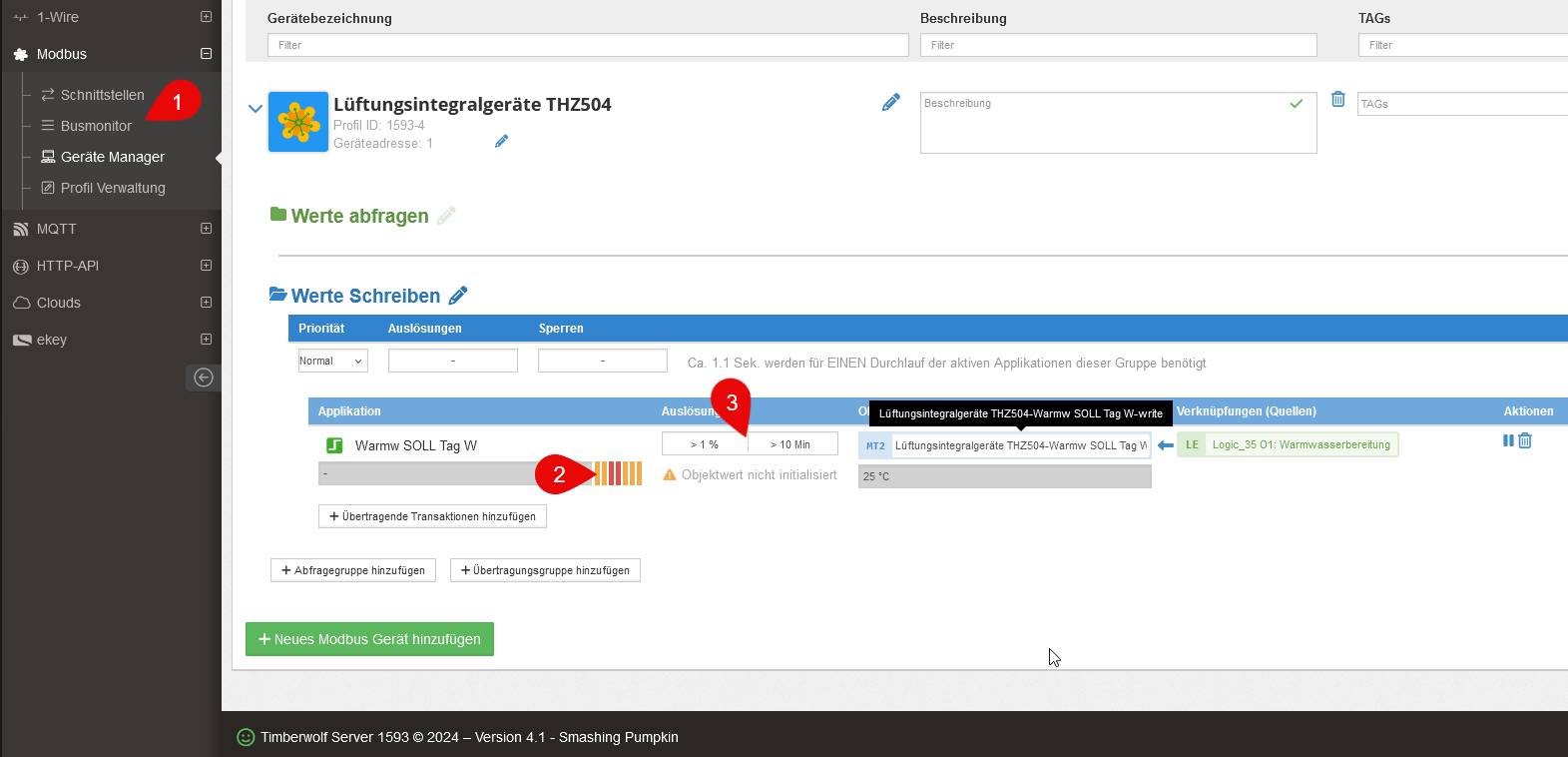Click the THZ504 device profile image

(298, 122)
